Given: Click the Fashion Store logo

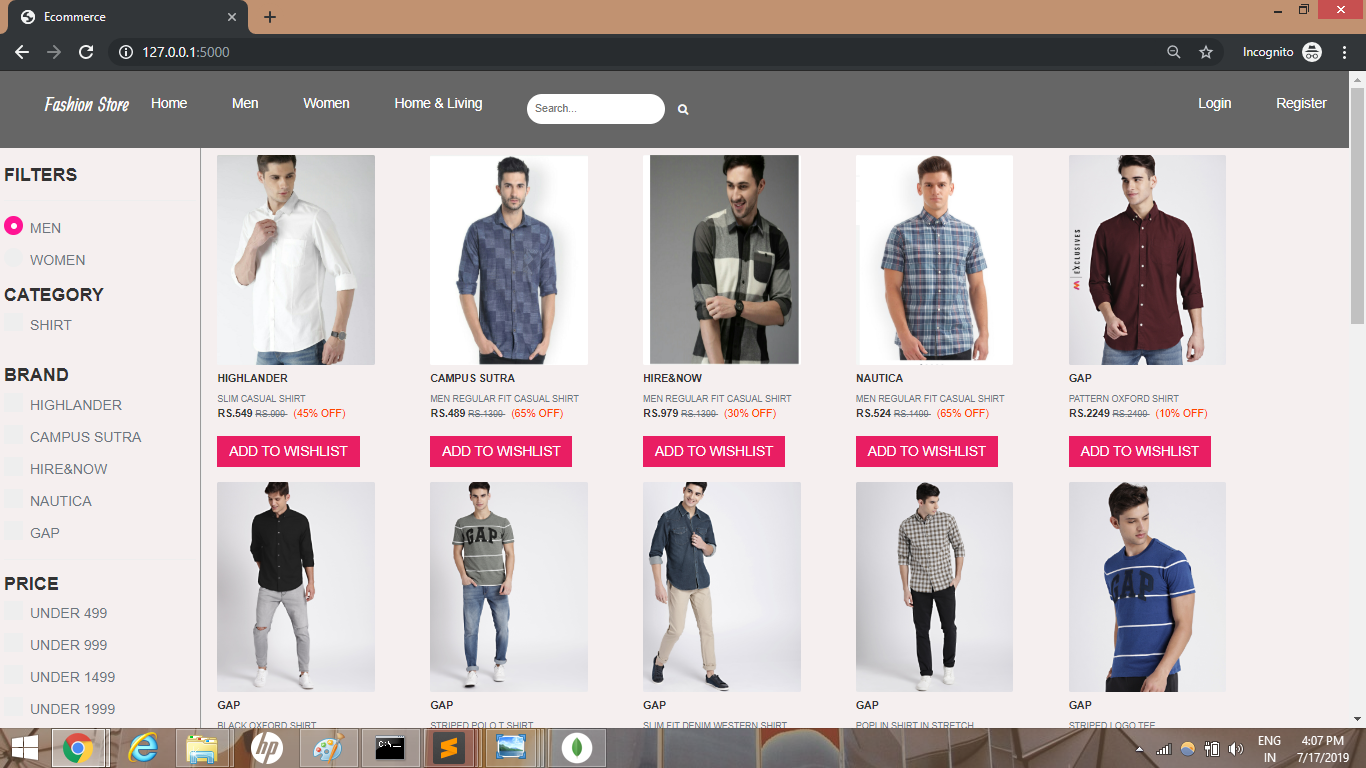Looking at the screenshot, I should [x=86, y=104].
